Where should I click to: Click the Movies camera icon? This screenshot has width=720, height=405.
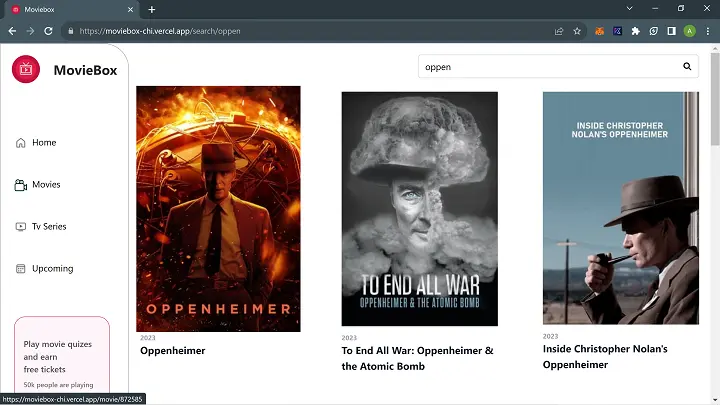tap(21, 185)
